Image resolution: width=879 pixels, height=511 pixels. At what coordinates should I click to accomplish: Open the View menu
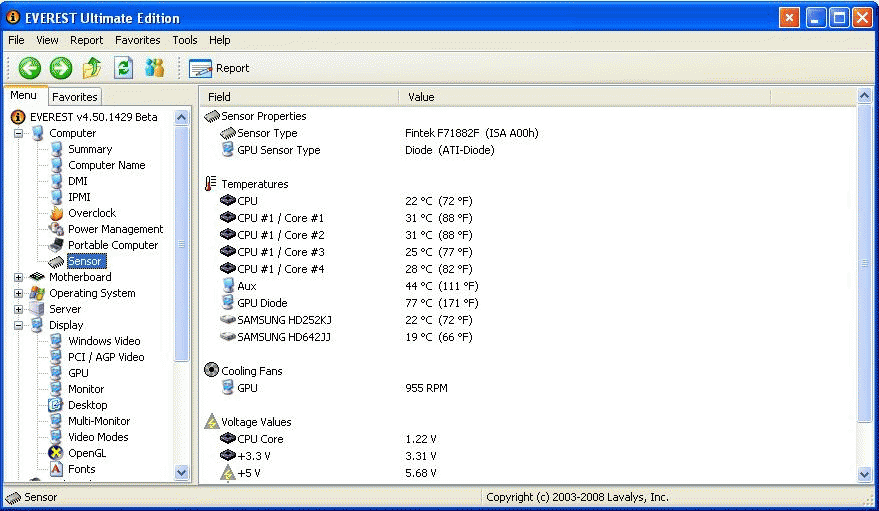[47, 40]
